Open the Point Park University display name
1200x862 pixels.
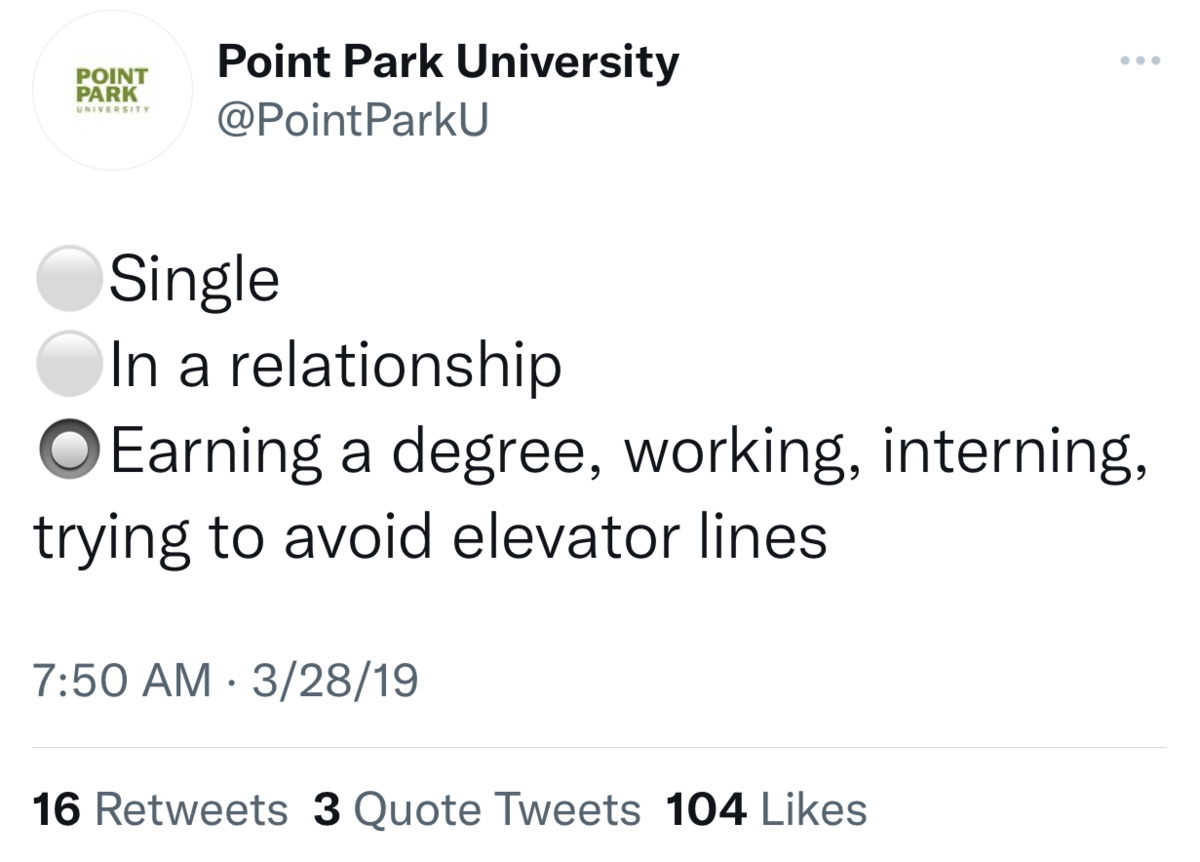448,64
